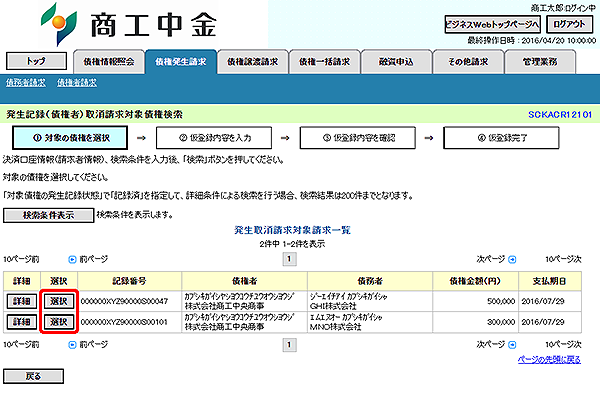Viewport: 600px width, 396px height.
Task: Click the bottom 前ページ arrow icon
Action: 72,345
